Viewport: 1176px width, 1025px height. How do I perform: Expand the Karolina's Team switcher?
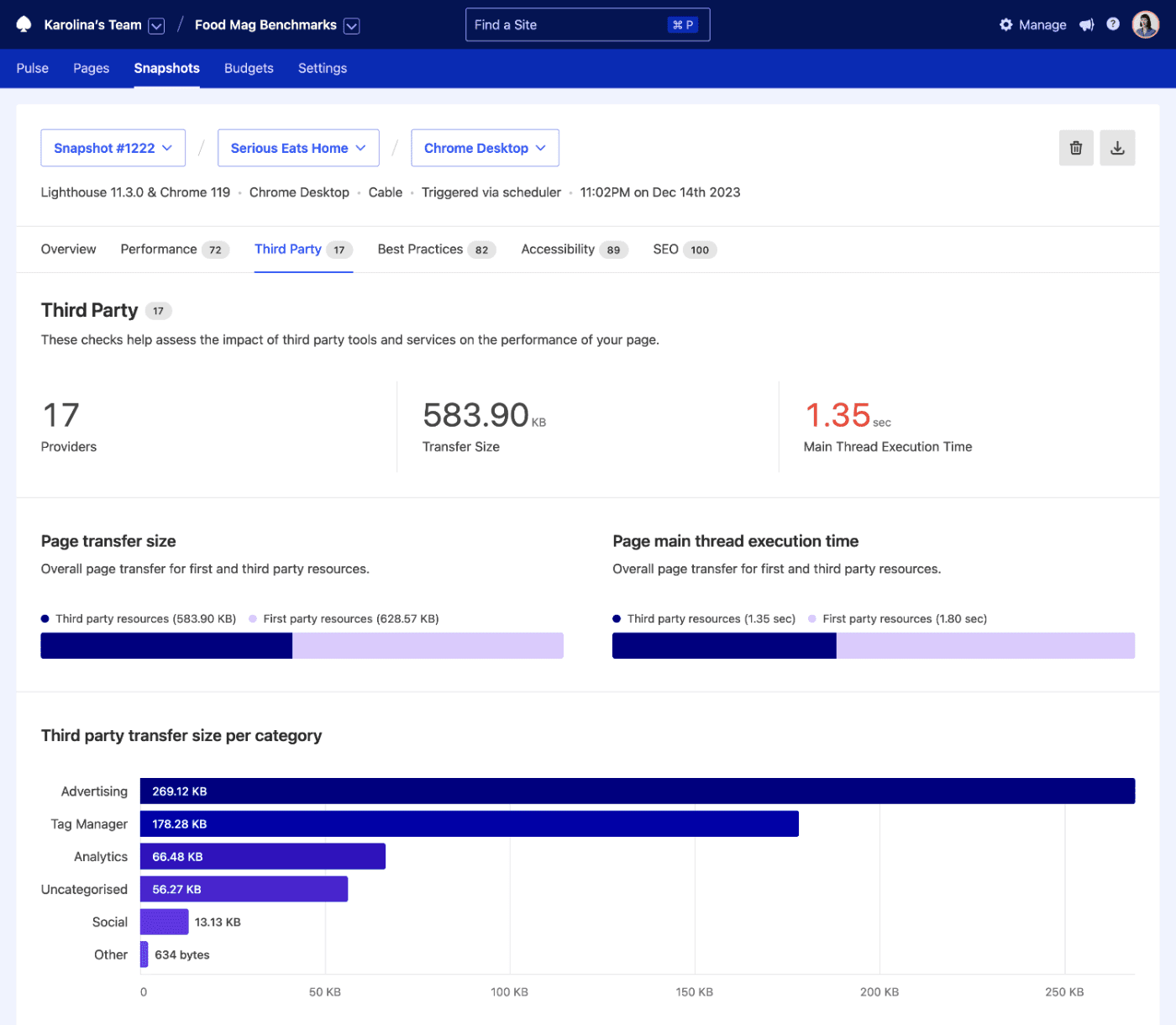pos(156,25)
